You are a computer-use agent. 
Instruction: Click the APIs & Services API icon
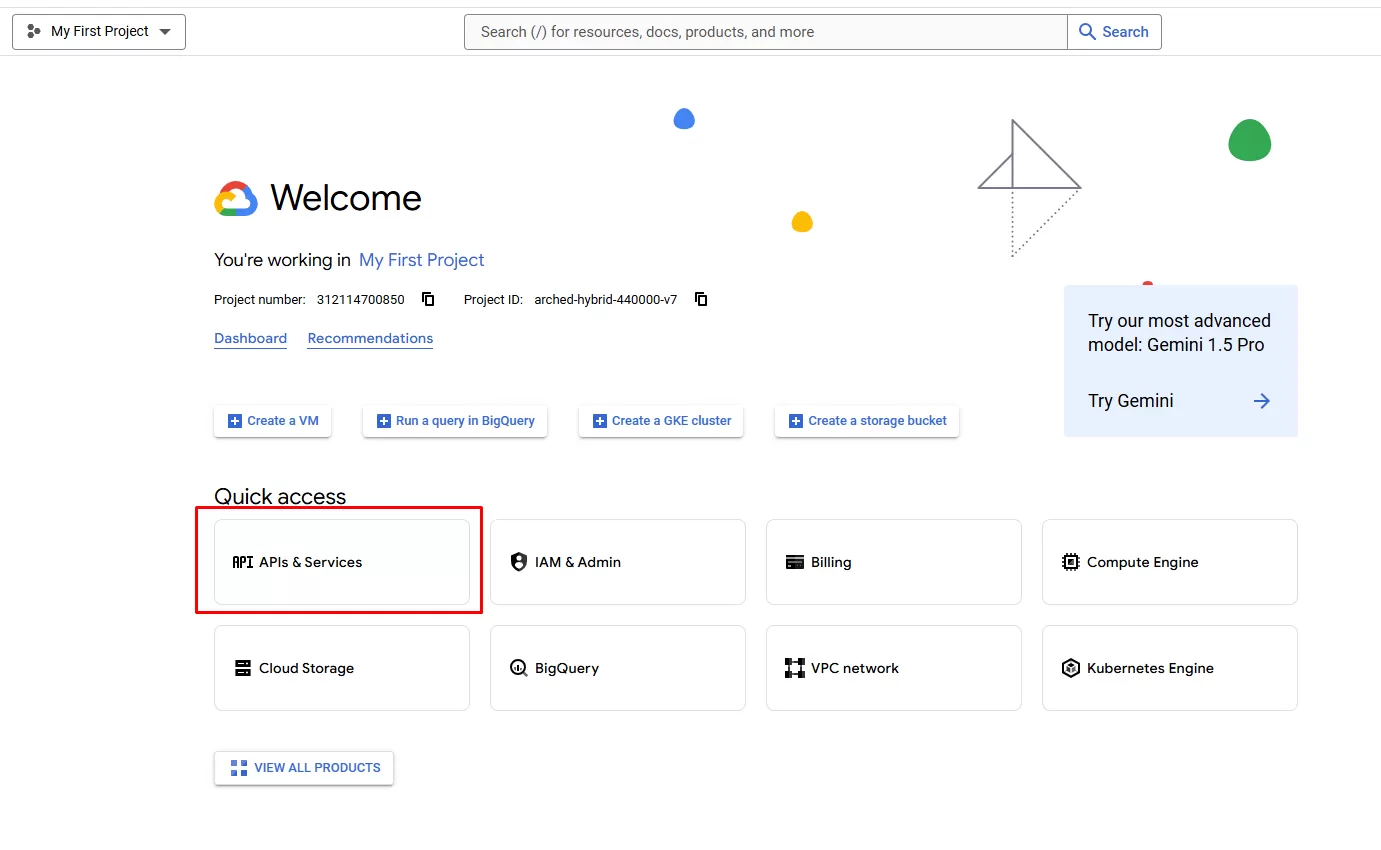point(242,562)
